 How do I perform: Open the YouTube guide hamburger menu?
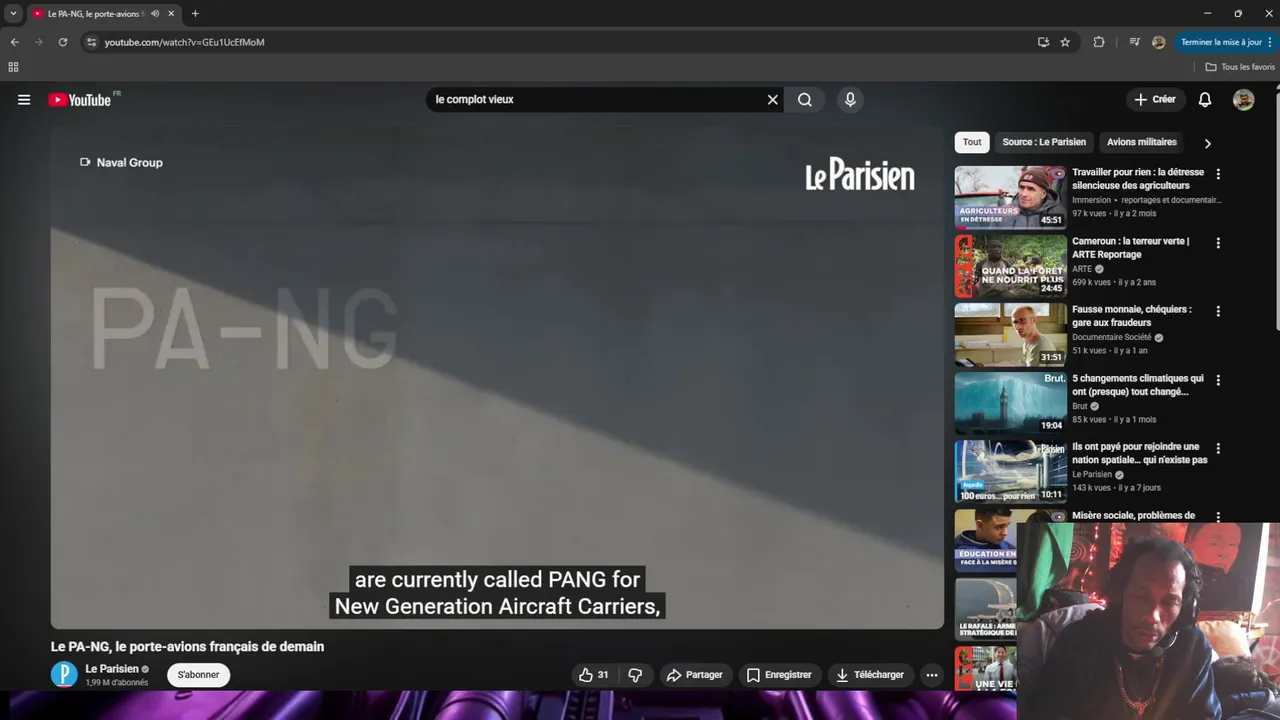click(x=24, y=100)
